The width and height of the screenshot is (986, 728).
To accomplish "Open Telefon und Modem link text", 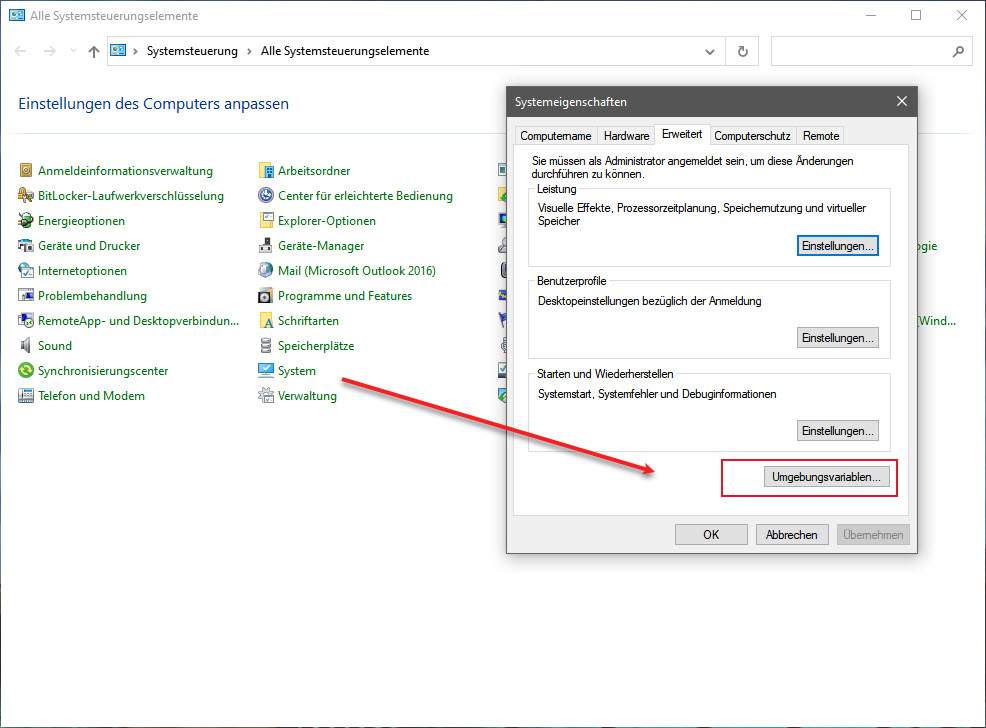I will 91,395.
